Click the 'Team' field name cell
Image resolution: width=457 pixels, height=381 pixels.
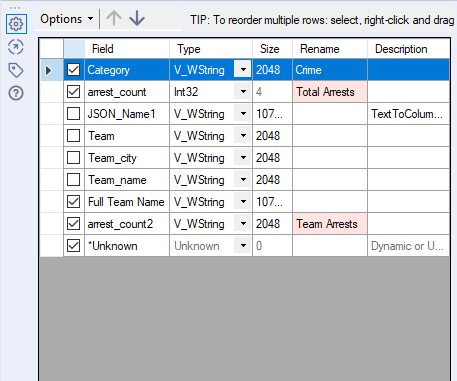coord(127,136)
